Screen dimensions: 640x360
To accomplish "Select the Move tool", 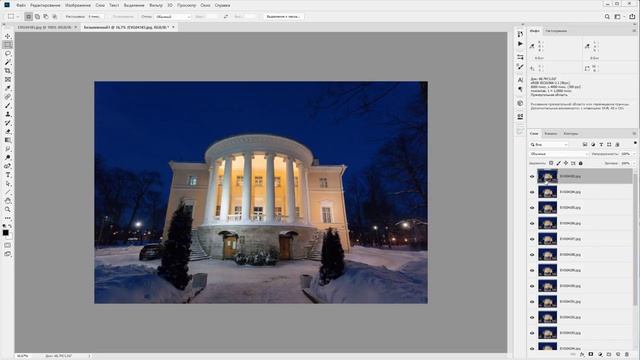I will (x=8, y=36).
